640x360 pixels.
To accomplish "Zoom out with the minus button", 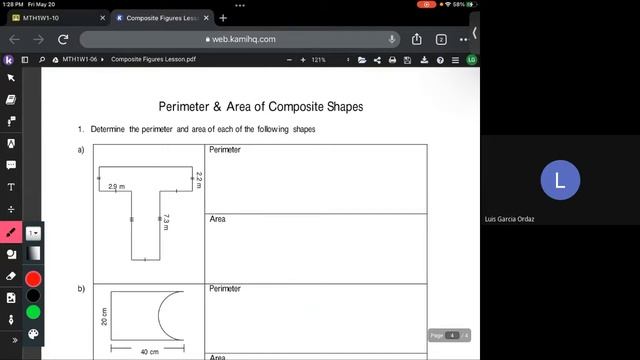I will point(289,60).
